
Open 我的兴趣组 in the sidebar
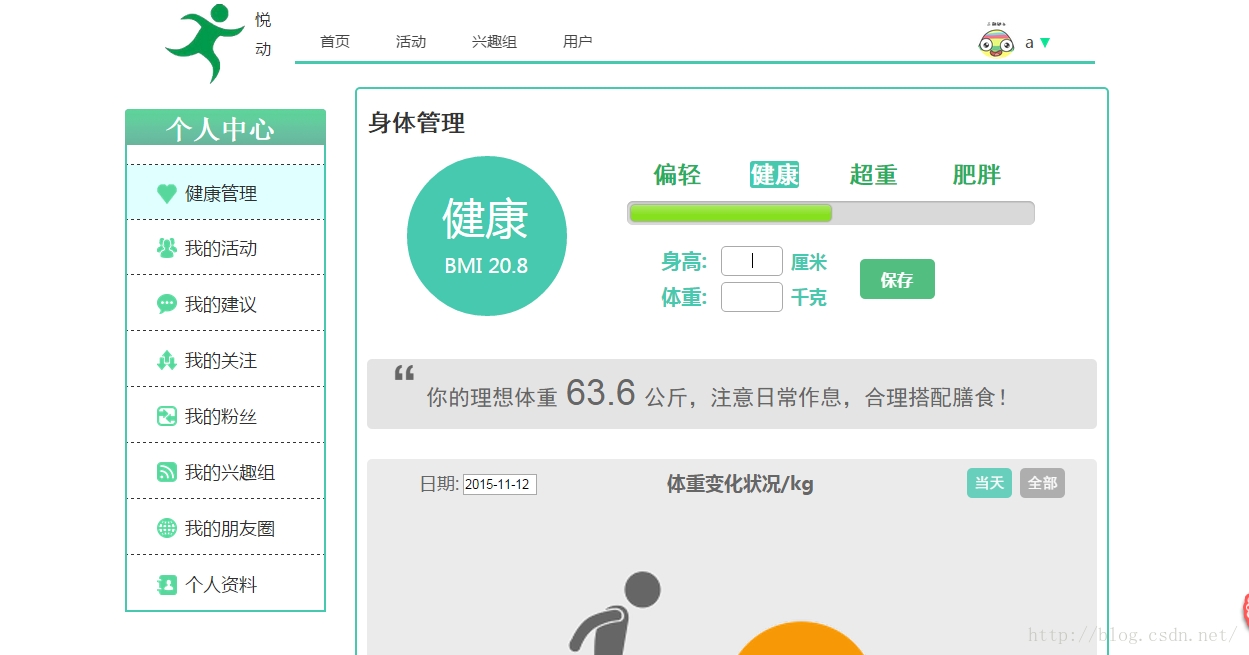tap(225, 472)
